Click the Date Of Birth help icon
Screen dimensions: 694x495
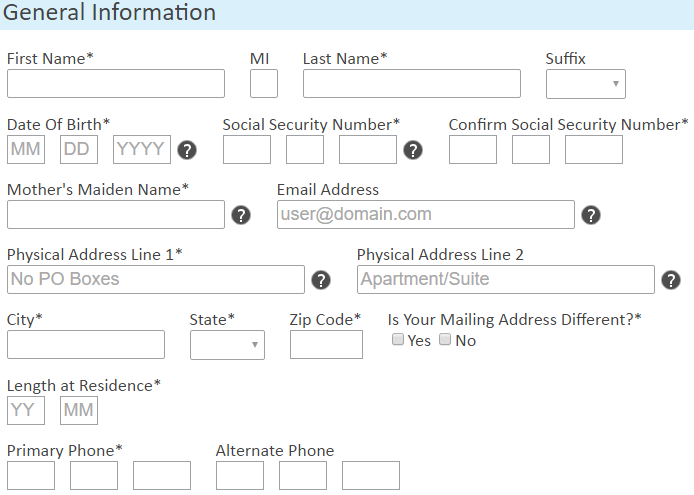pyautogui.click(x=187, y=150)
